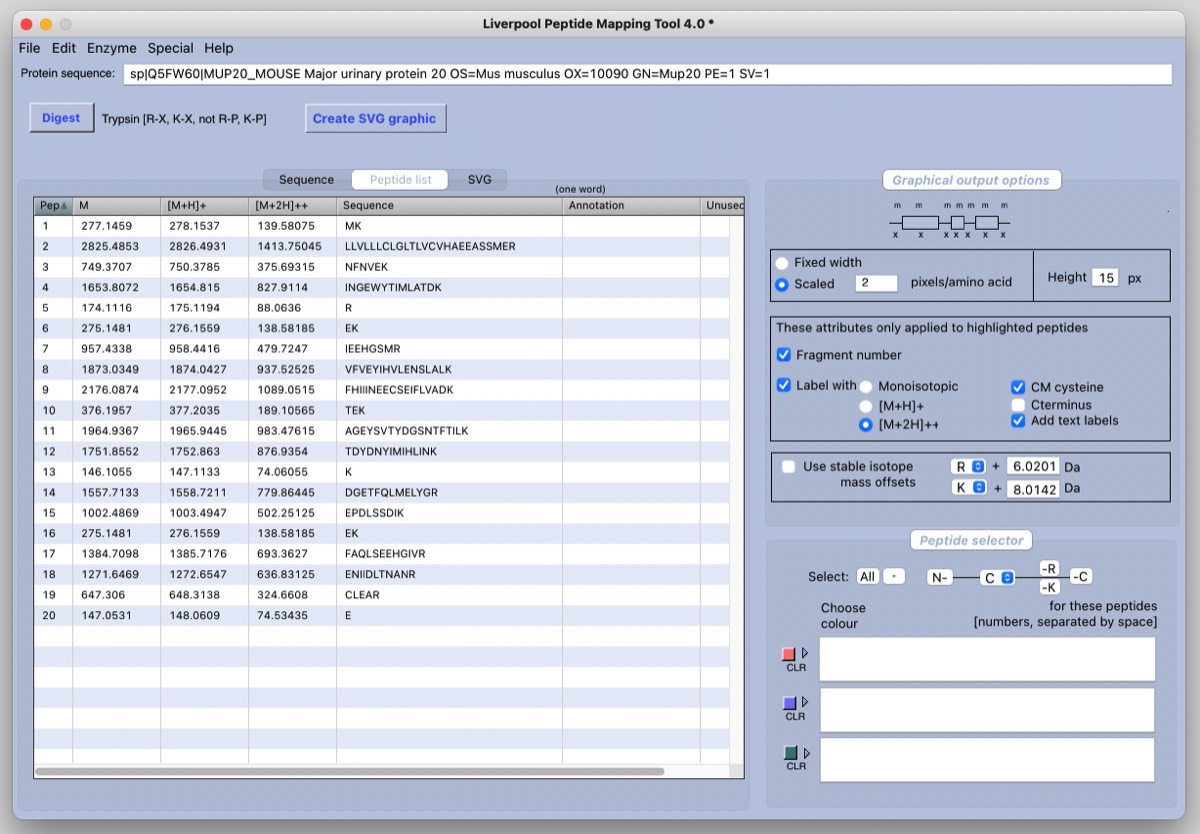The image size is (1200, 834).
Task: Open the C residue dropdown in Peptide selector
Action: tap(996, 577)
